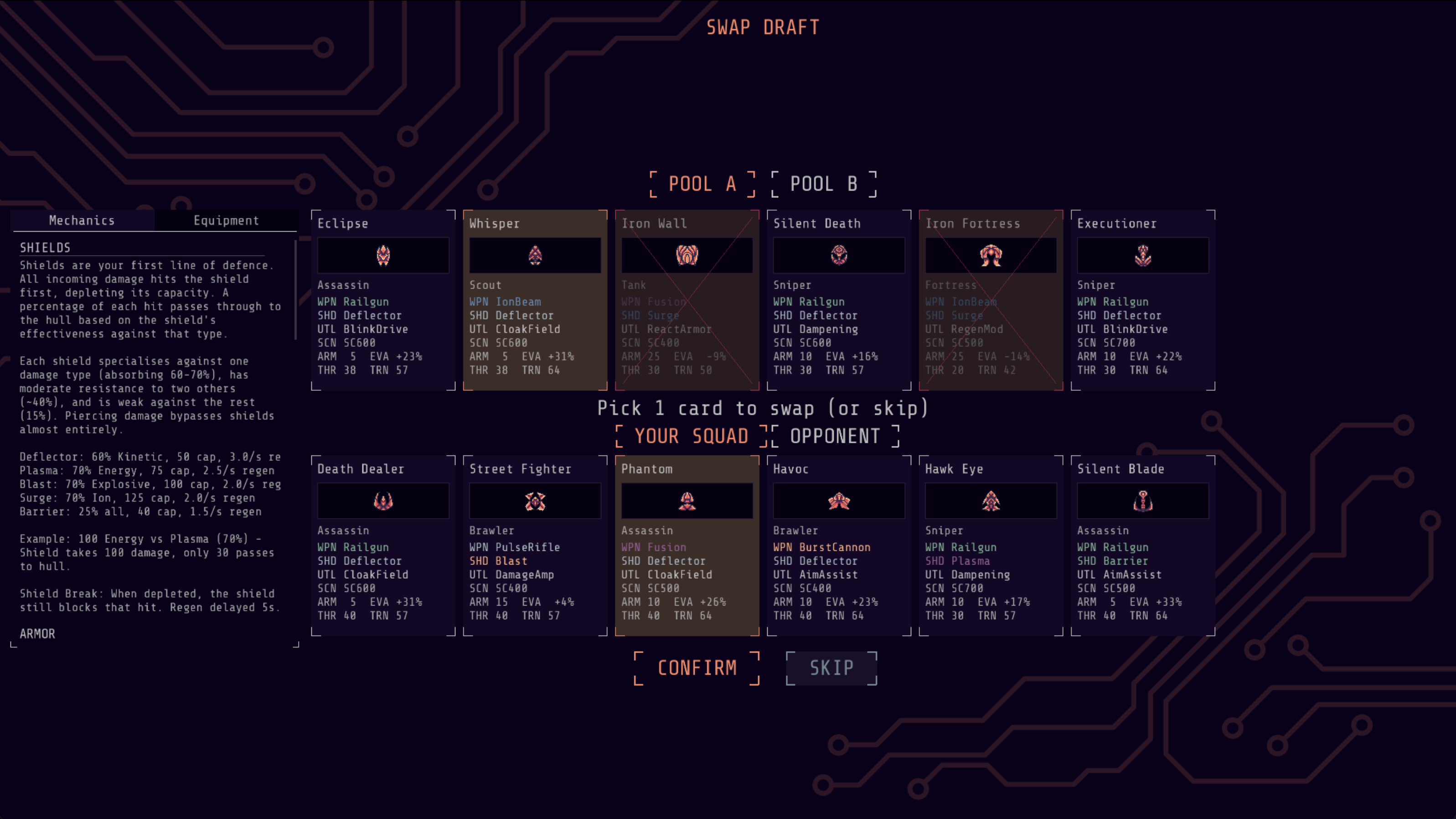The image size is (1456, 819).
Task: Click the Iron Fortress ship icon
Action: (x=991, y=256)
